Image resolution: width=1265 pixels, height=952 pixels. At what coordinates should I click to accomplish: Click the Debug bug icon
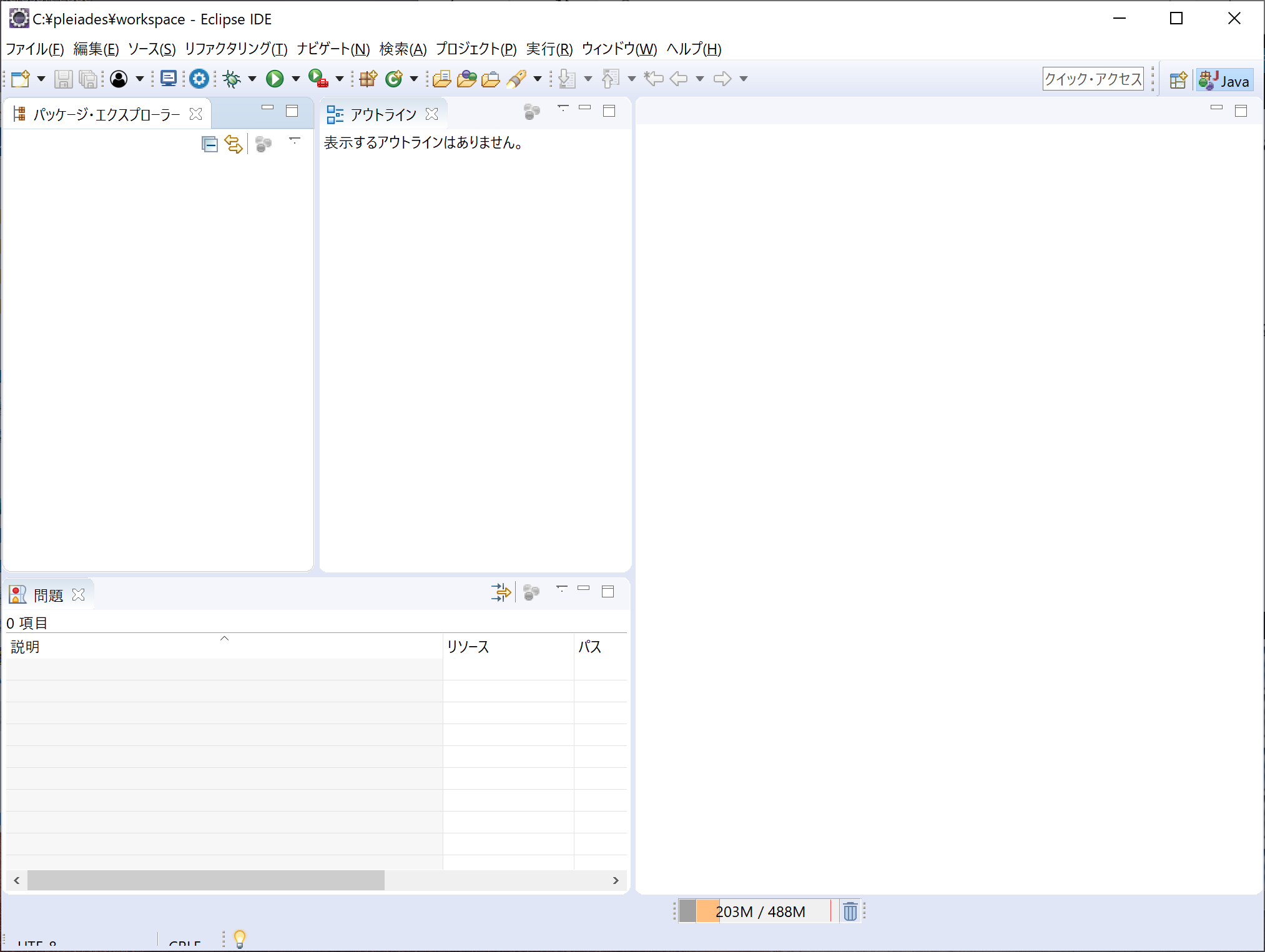(232, 79)
